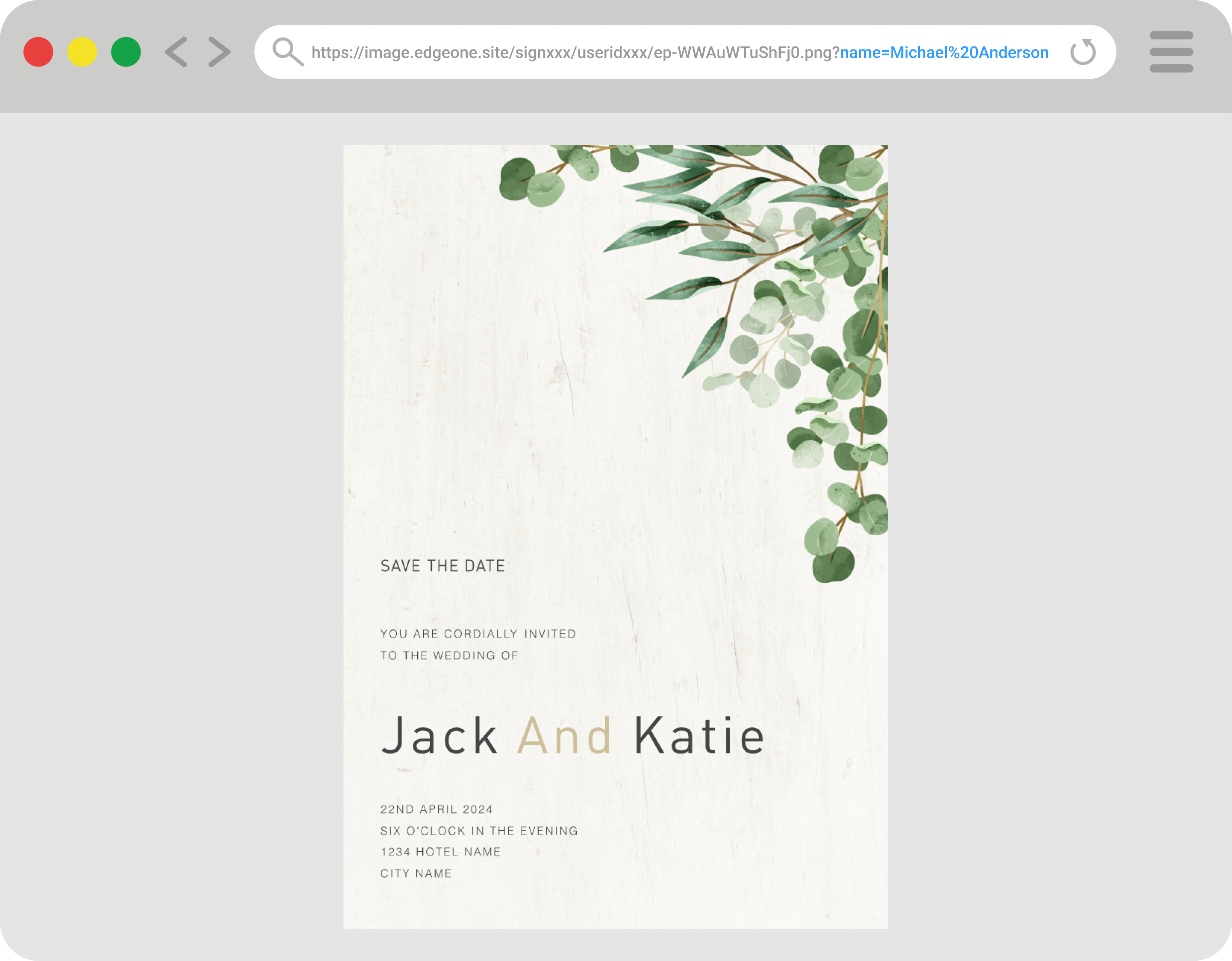Click the '1234 HOTEL NAME' line

(441, 852)
